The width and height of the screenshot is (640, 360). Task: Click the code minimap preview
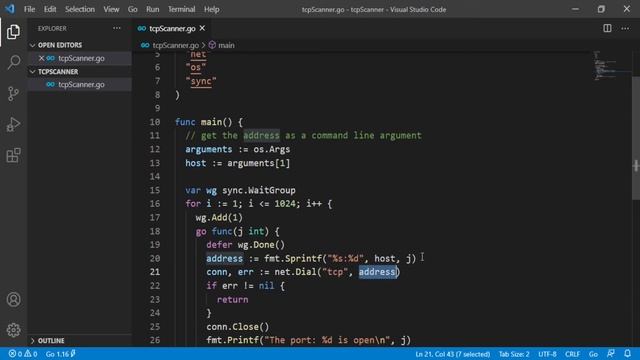[x=611, y=65]
